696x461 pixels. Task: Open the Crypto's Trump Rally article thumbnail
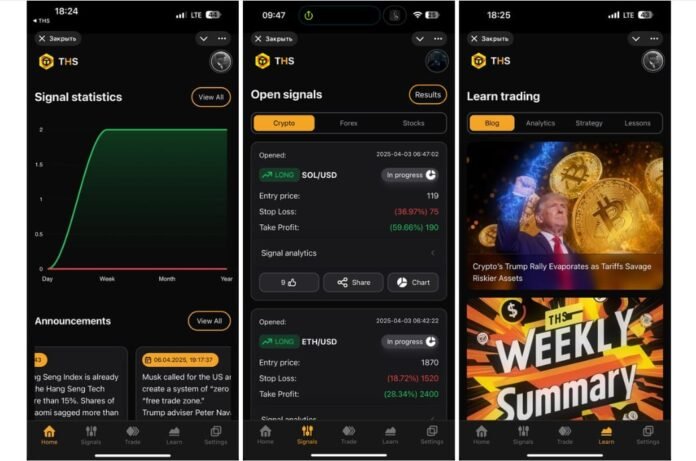click(x=565, y=216)
